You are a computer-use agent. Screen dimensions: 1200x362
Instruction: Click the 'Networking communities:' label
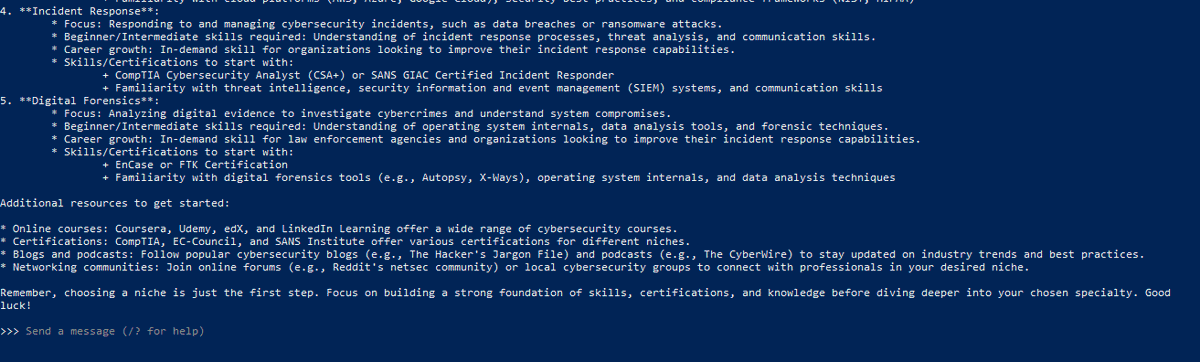pos(85,268)
